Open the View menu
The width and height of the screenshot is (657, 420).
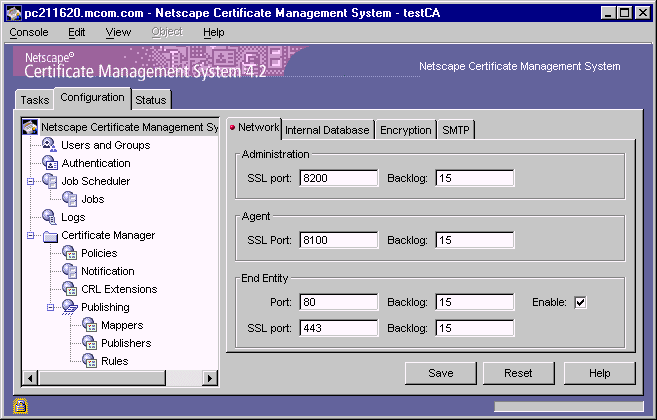[x=118, y=32]
